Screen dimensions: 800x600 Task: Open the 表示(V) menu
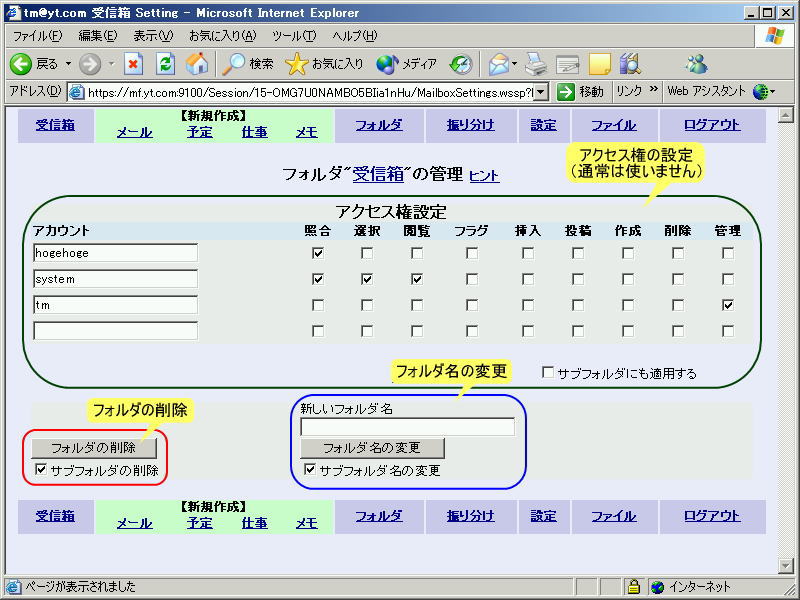tap(153, 36)
